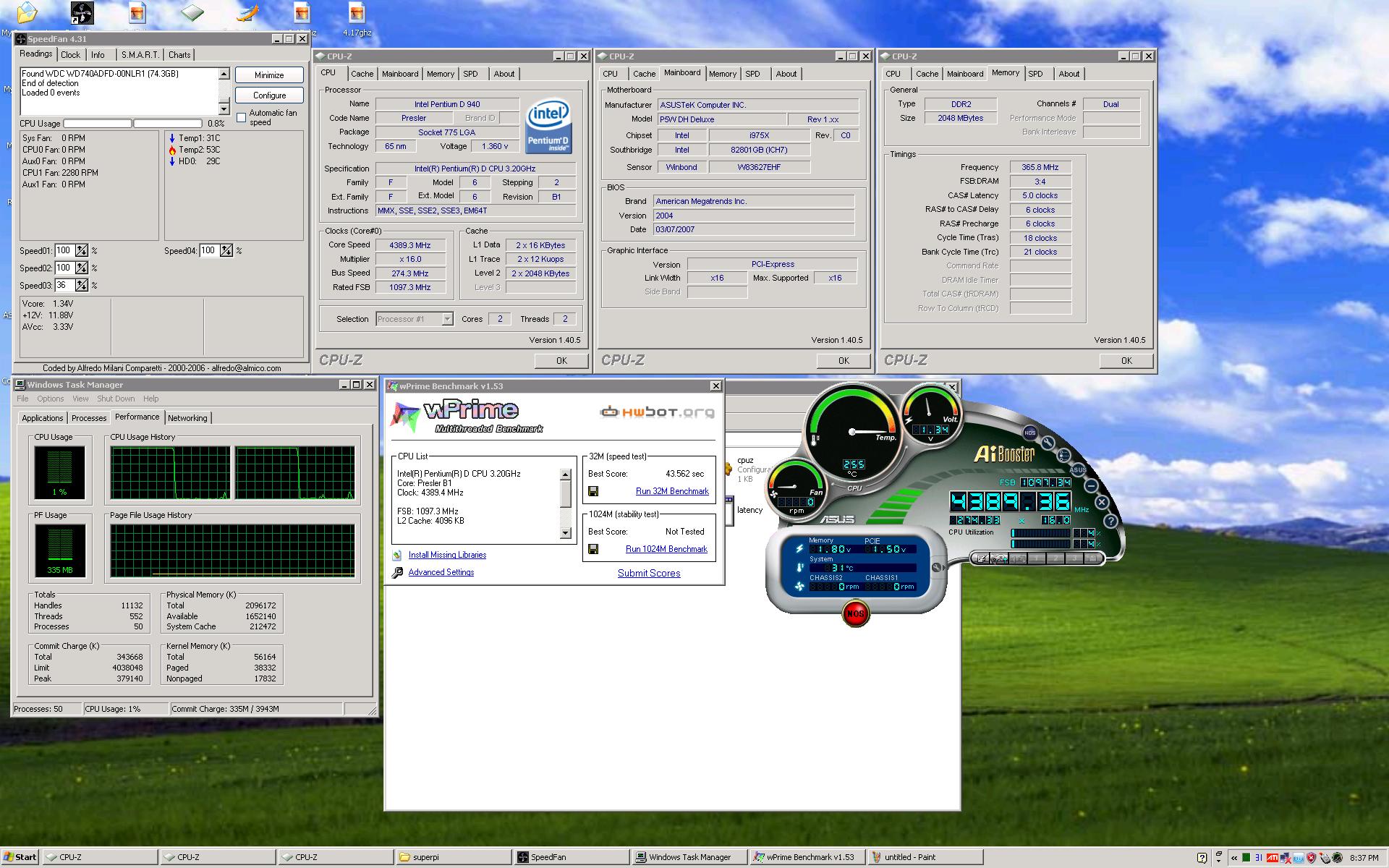Minimize AI Booster using its minus icon
Image resolution: width=1389 pixels, height=868 pixels.
pos(1091,485)
